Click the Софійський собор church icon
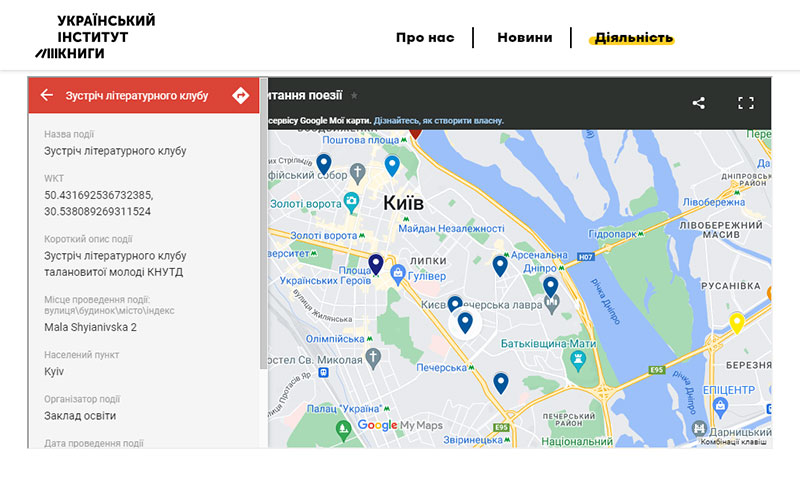The width and height of the screenshot is (800, 477). point(358,173)
